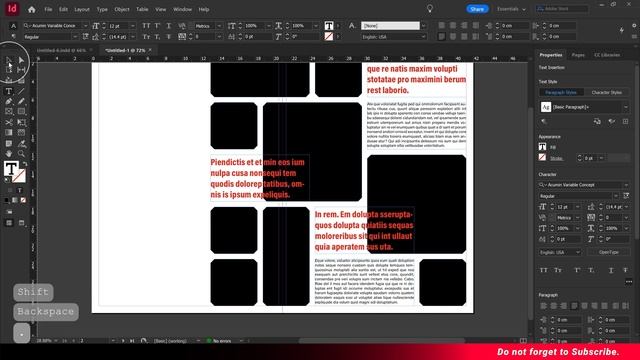
Task: Open the character style [None] dropdown
Action: point(423,26)
